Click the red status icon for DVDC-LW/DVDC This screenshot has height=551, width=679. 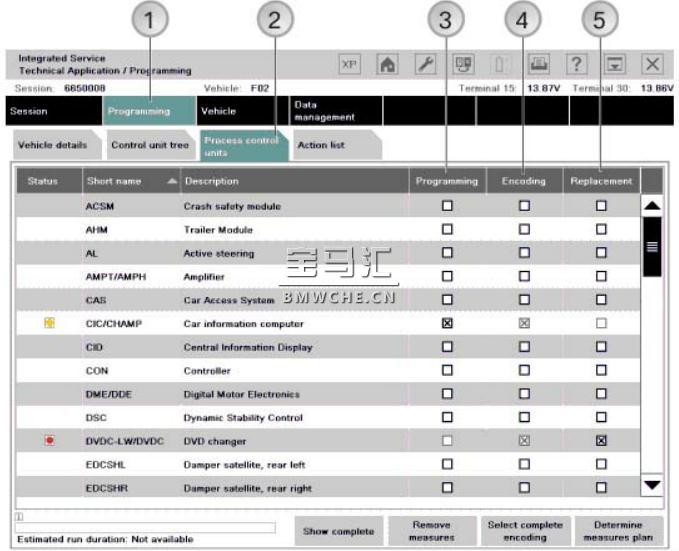49,441
